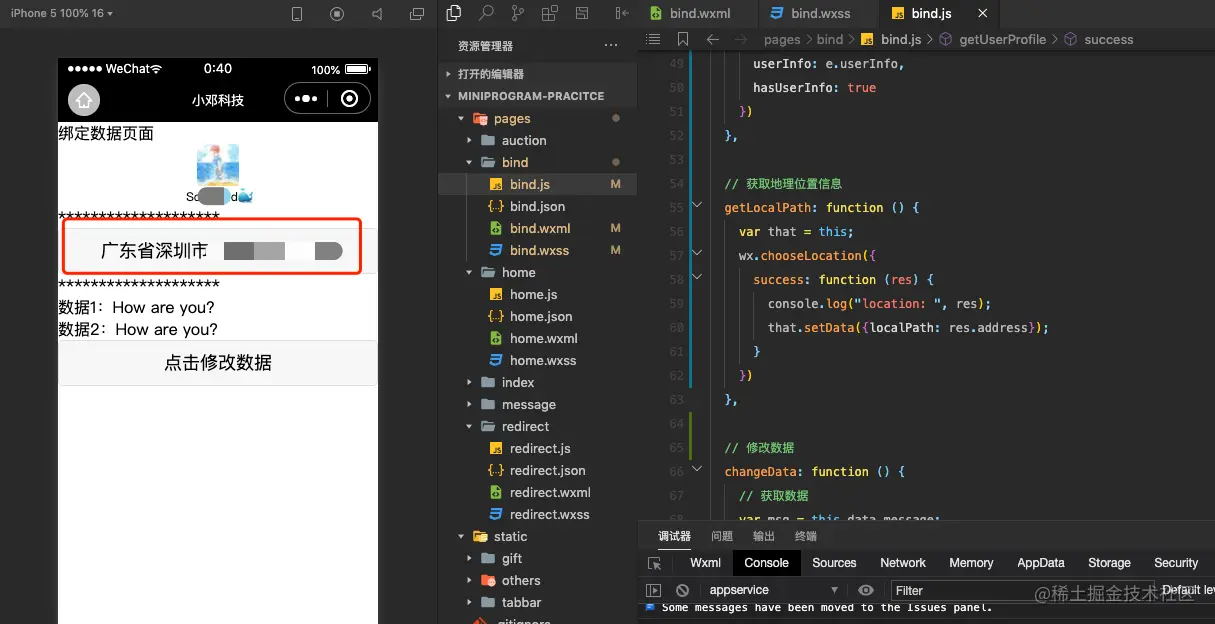Click the forward arrow in breadcrumb bar
This screenshot has width=1215, height=624.
click(742, 39)
